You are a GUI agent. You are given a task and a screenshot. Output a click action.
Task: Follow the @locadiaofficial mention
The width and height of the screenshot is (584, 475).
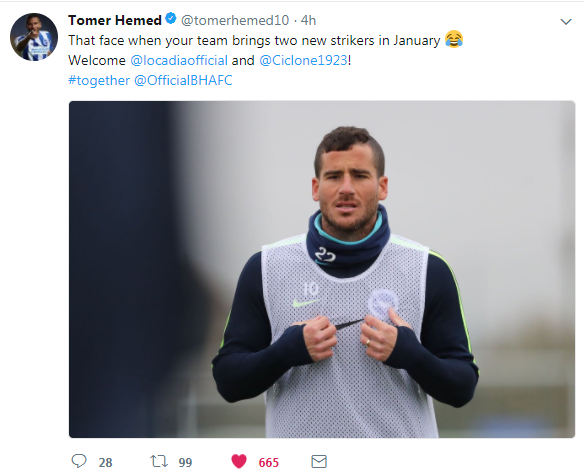179,60
